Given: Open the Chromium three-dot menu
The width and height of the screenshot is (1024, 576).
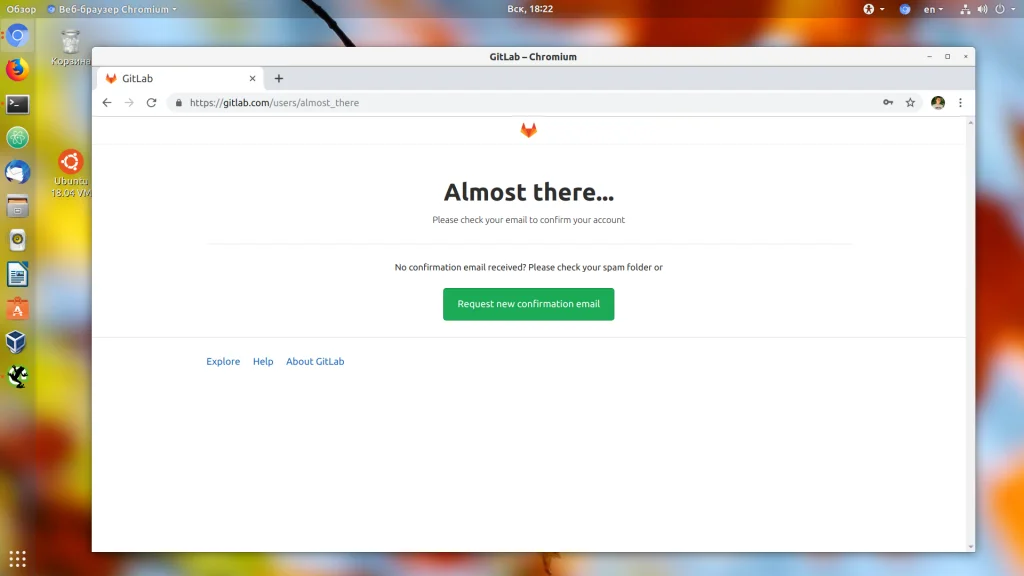Looking at the screenshot, I should tap(960, 103).
